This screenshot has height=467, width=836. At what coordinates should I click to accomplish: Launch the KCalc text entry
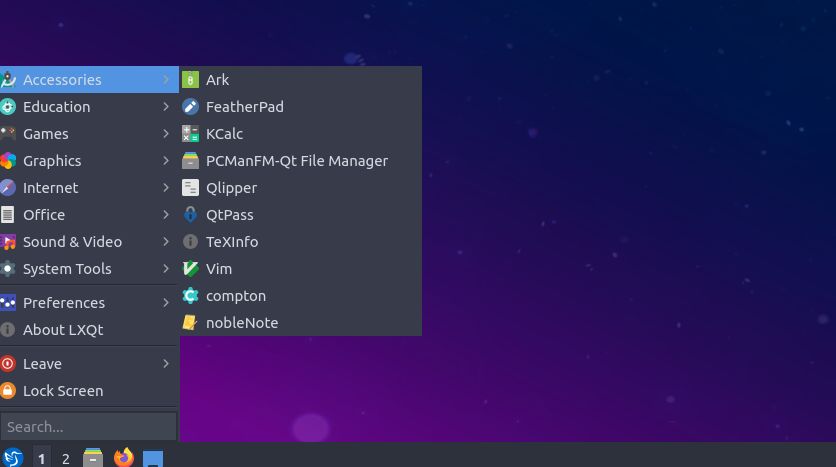pos(224,134)
